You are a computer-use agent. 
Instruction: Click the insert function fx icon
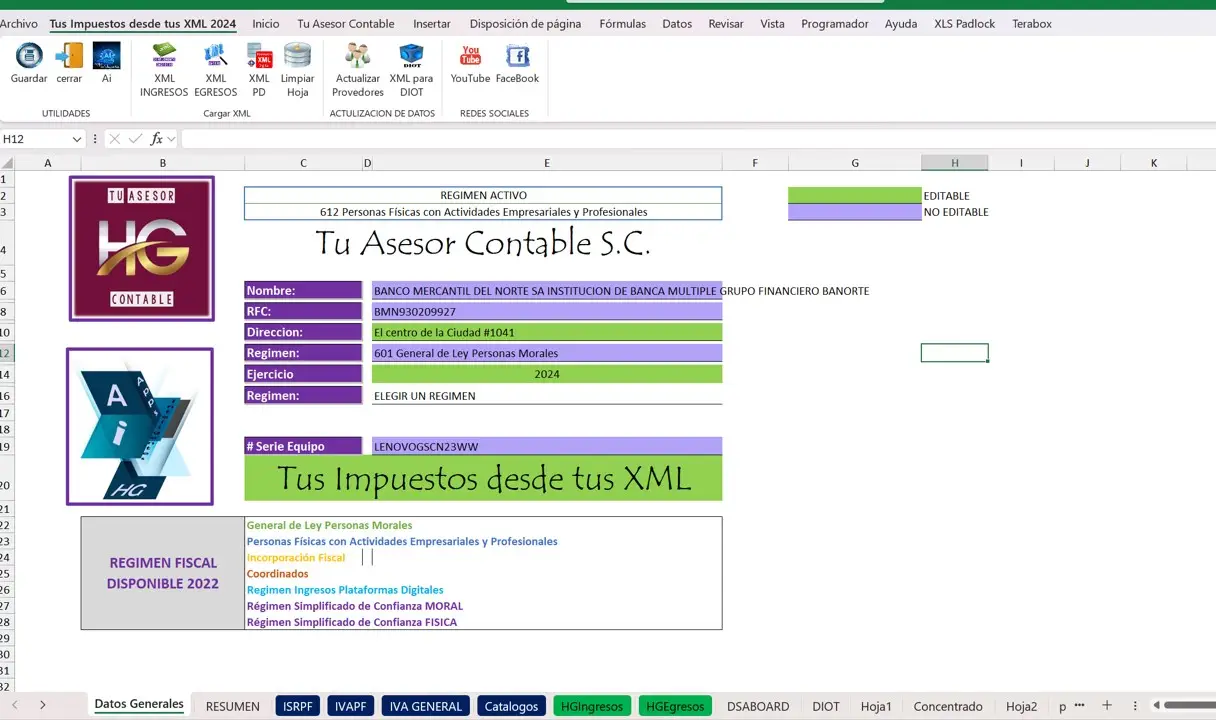point(157,139)
